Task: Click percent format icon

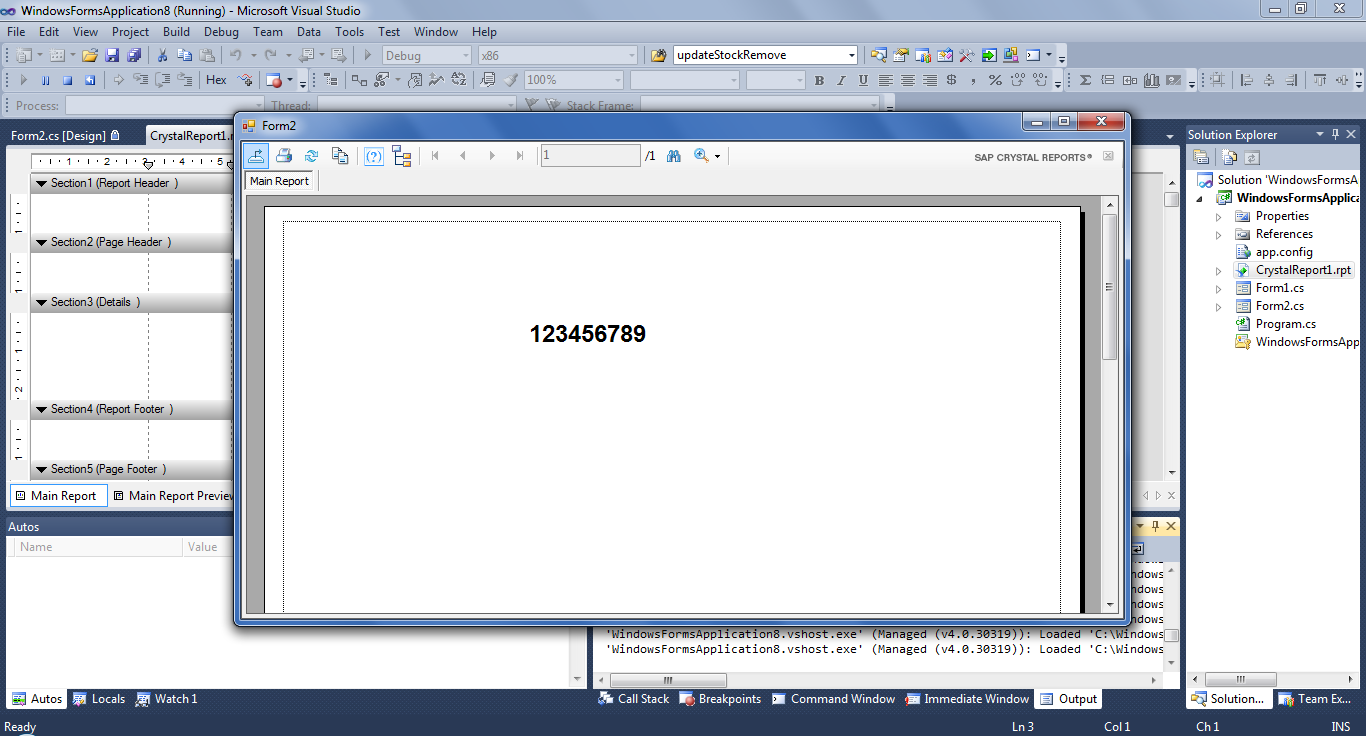Action: click(995, 80)
